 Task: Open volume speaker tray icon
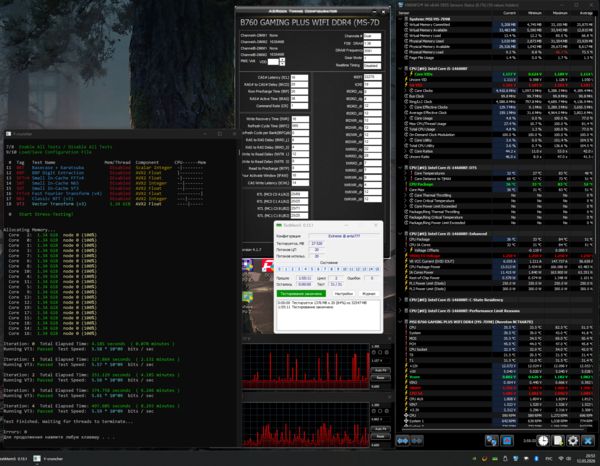(x=569, y=458)
